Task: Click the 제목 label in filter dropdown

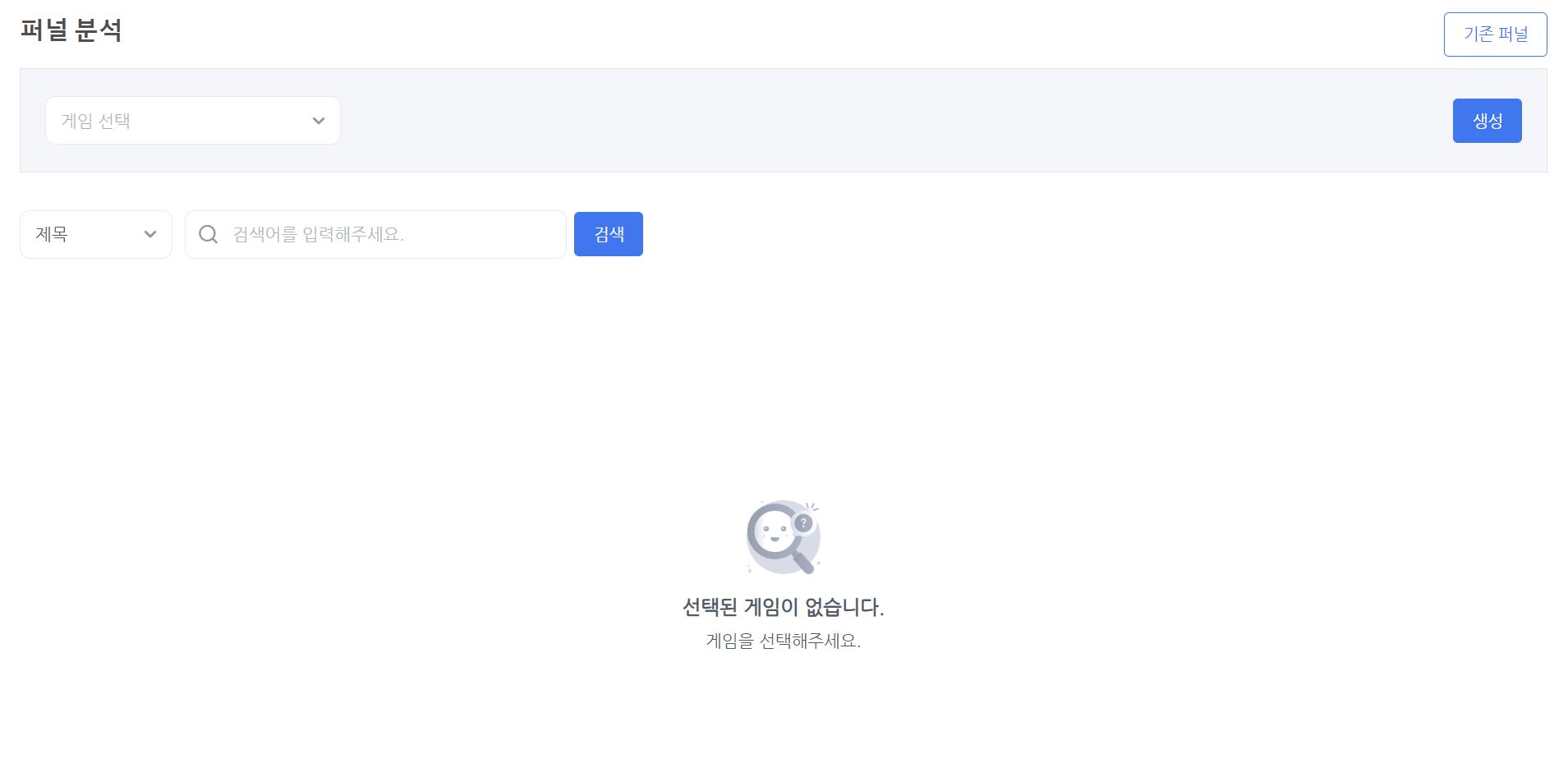Action: tap(52, 235)
